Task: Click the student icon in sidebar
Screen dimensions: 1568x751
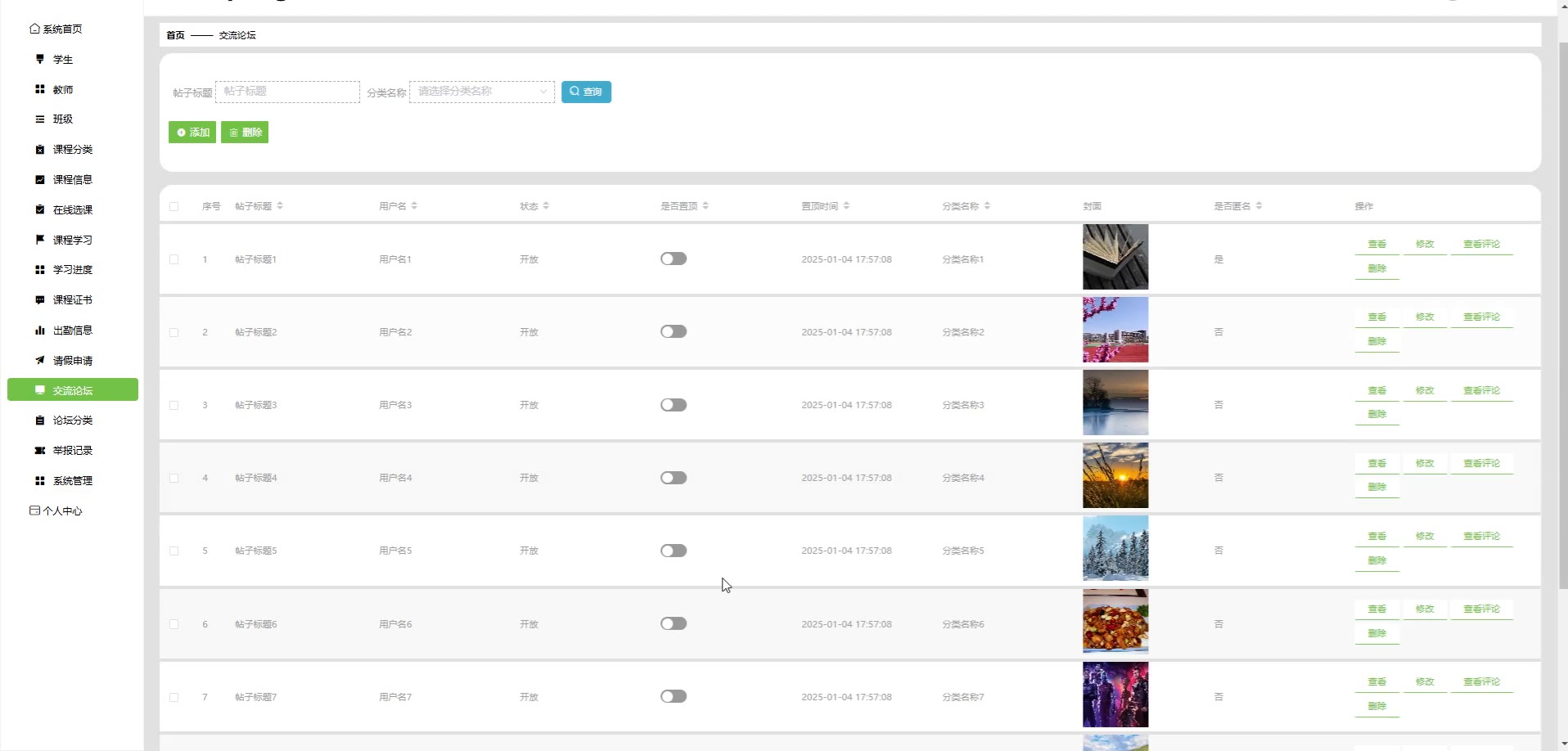Action: pos(39,59)
